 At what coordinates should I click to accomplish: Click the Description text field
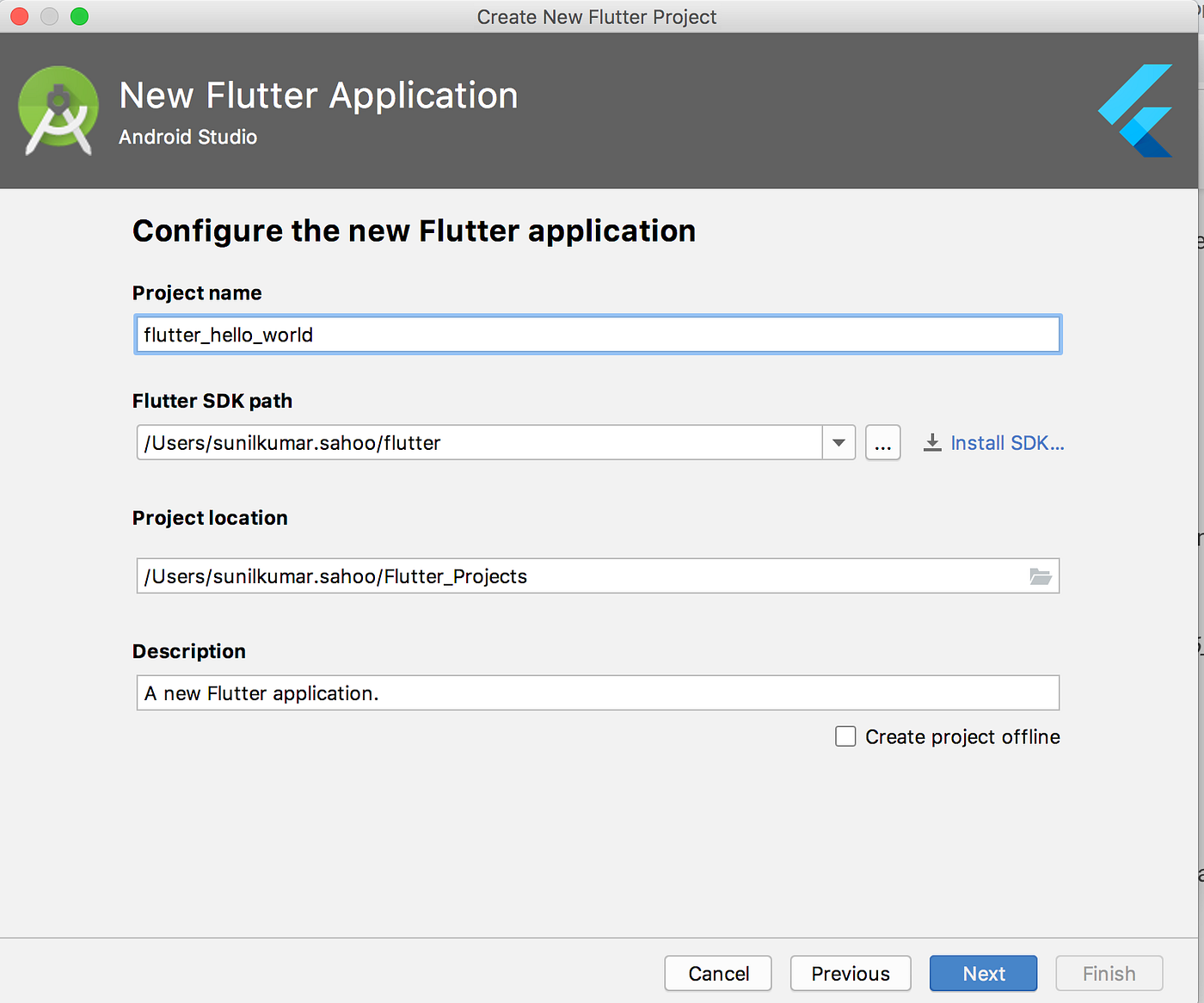(x=597, y=692)
